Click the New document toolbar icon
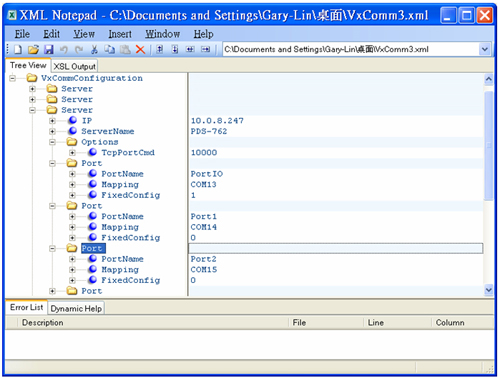The width and height of the screenshot is (500, 378). coord(18,50)
